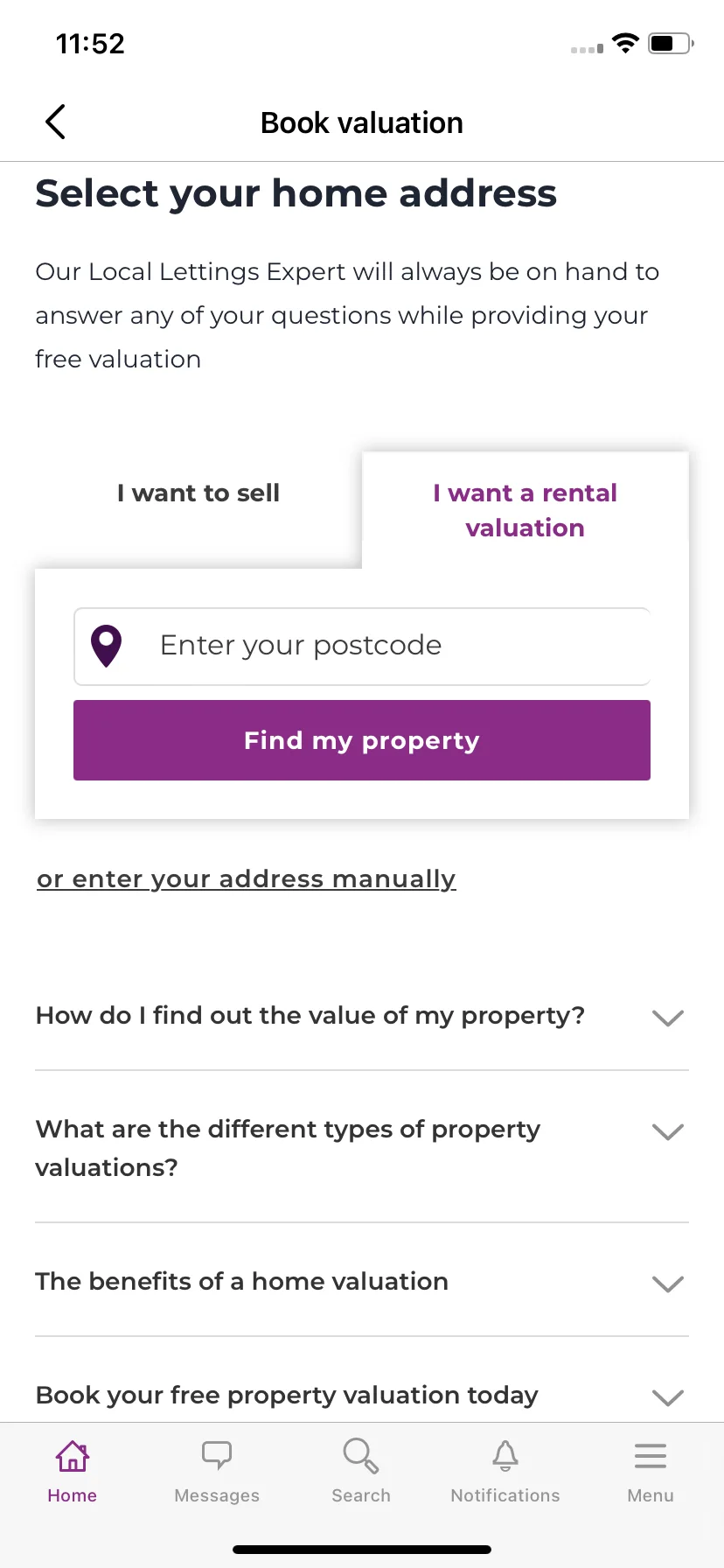Open the hamburger Menu icon
This screenshot has height=1568, width=724.
pyautogui.click(x=651, y=1456)
